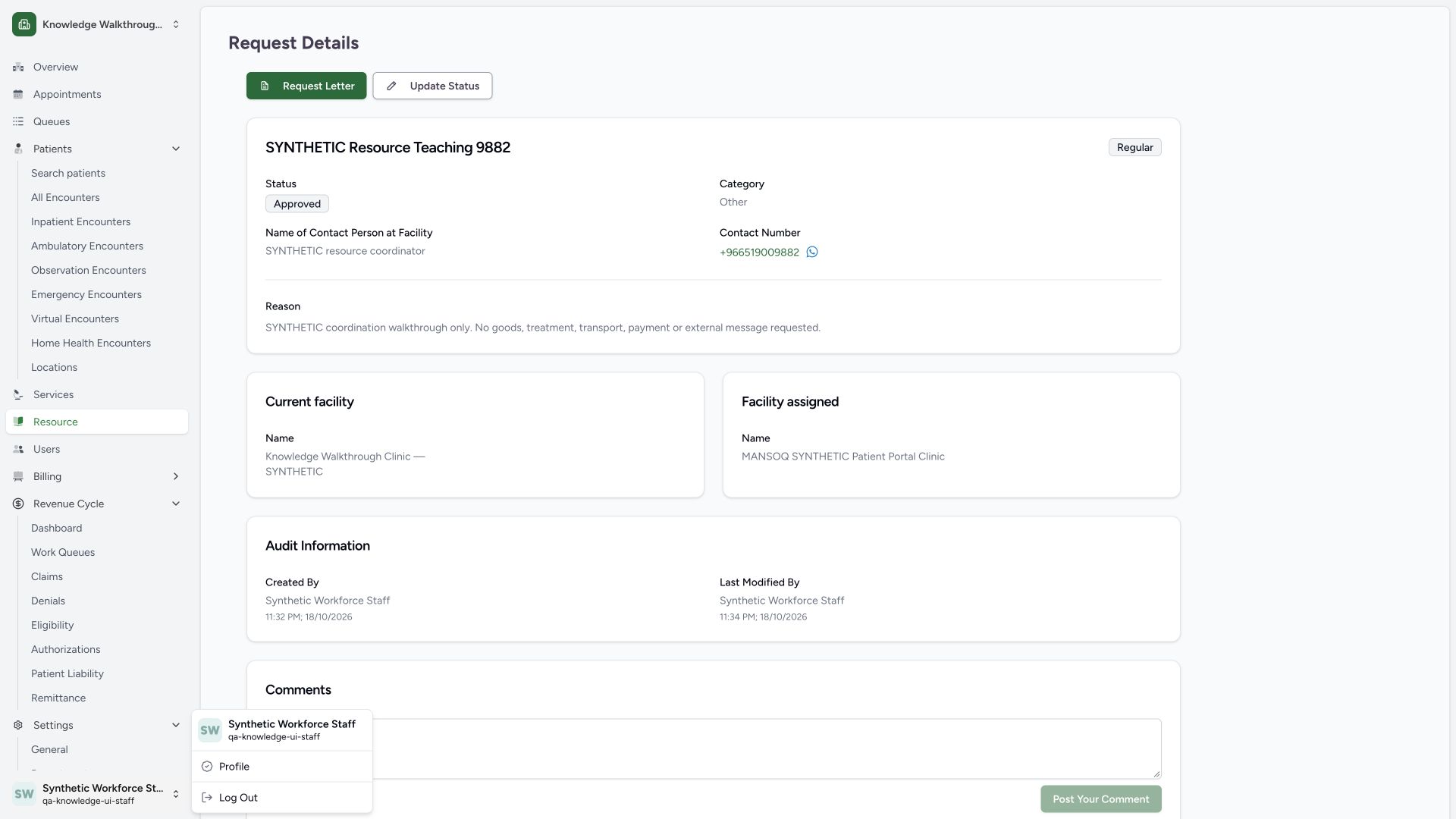The image size is (1456, 819).
Task: Click the Patients person icon
Action: [18, 149]
